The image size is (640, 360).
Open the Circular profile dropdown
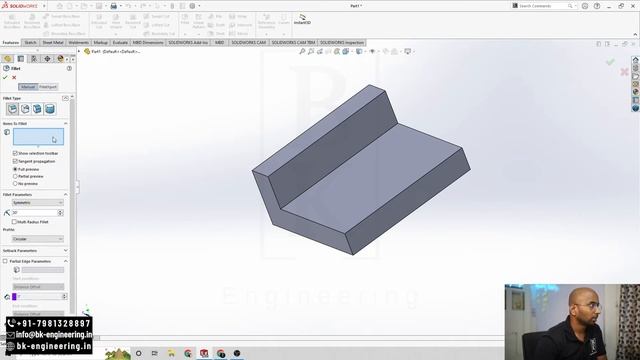pyautogui.click(x=38, y=239)
